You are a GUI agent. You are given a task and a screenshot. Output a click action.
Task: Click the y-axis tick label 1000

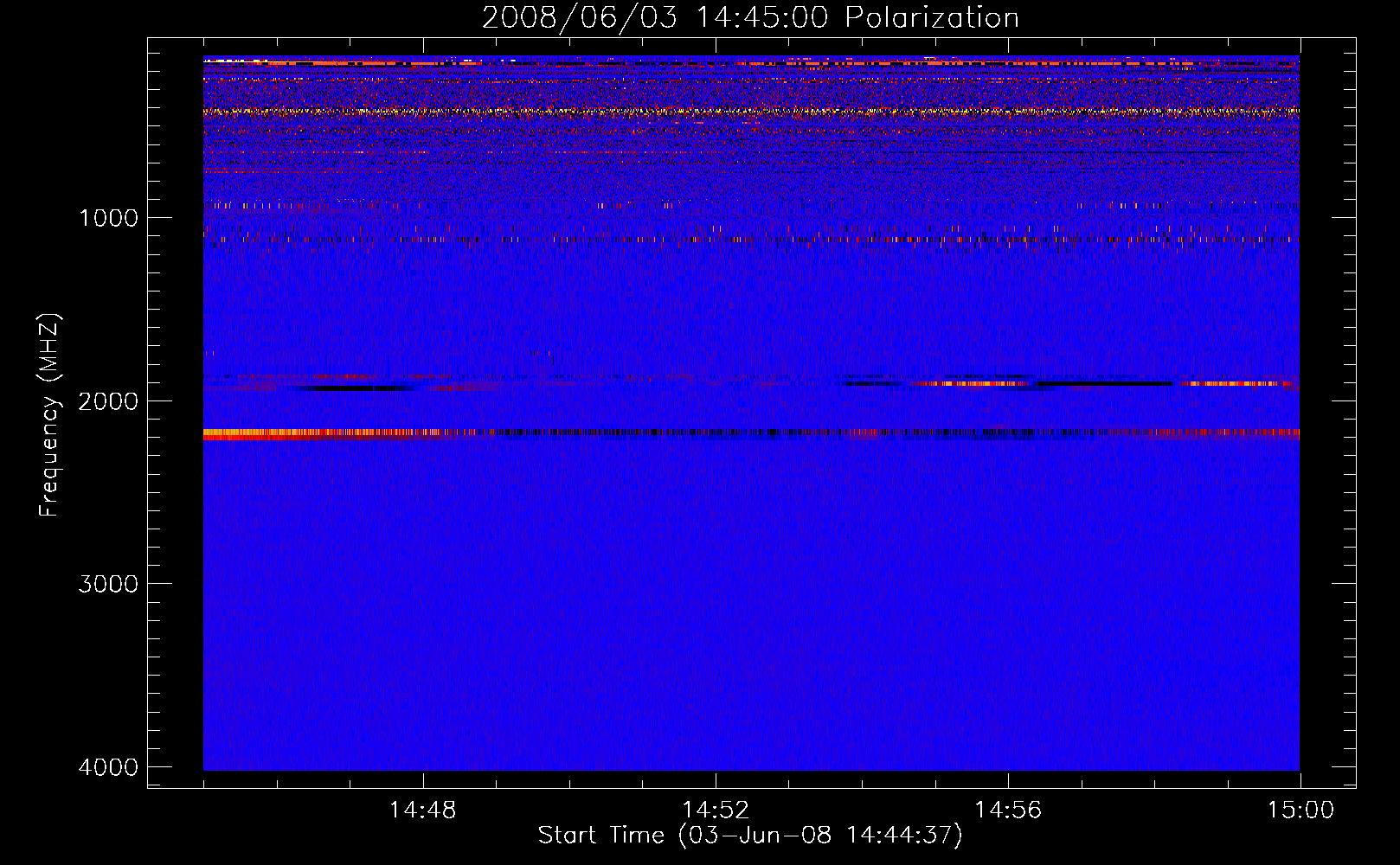coord(108,218)
